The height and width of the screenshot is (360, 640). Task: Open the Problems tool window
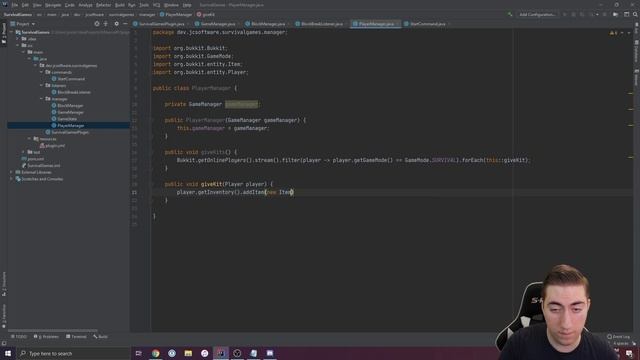pos(46,337)
